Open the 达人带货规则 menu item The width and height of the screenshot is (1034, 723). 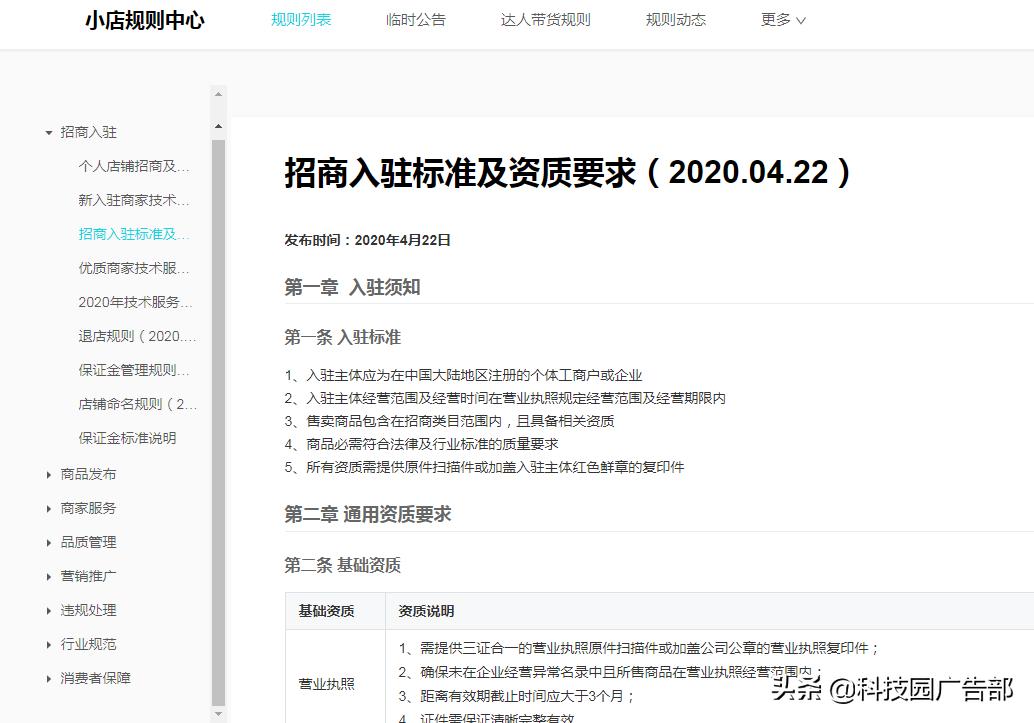[x=546, y=18]
